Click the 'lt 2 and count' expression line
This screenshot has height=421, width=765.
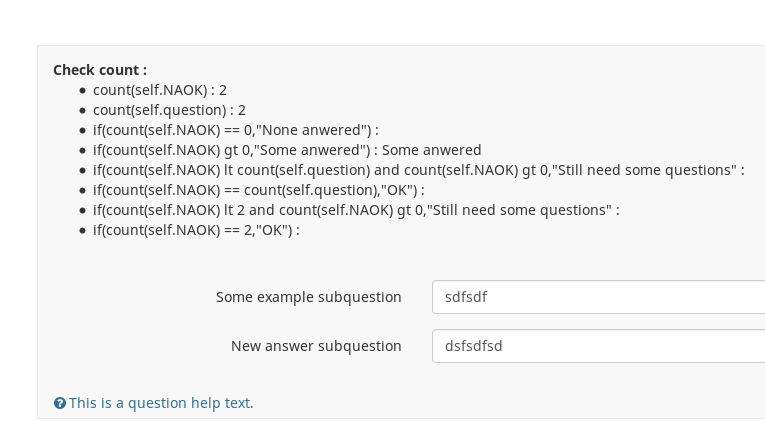[x=355, y=210]
